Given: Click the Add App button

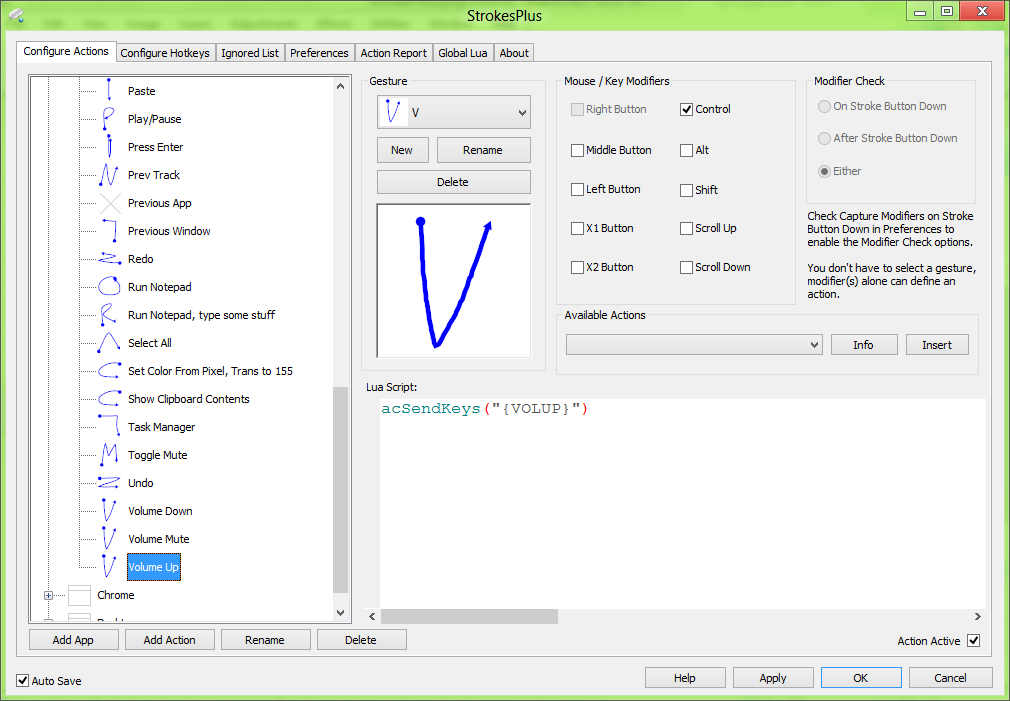Looking at the screenshot, I should point(73,640).
